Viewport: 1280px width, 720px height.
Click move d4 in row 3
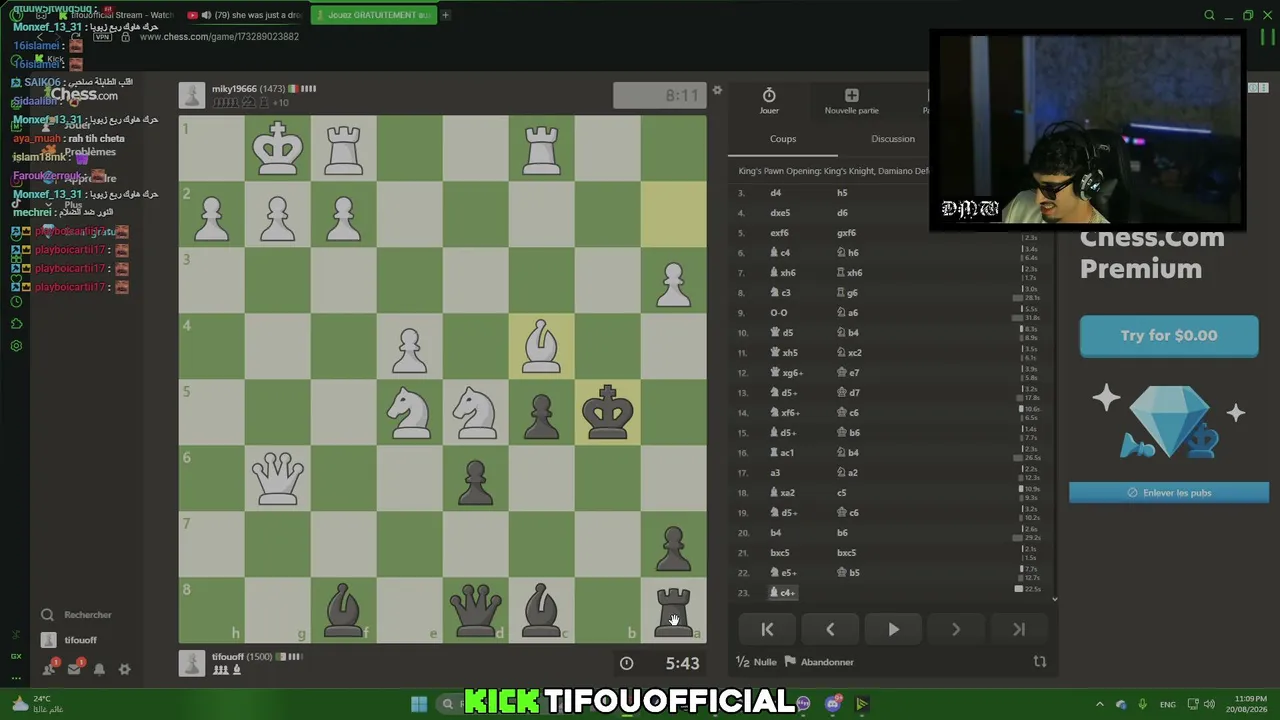[776, 193]
